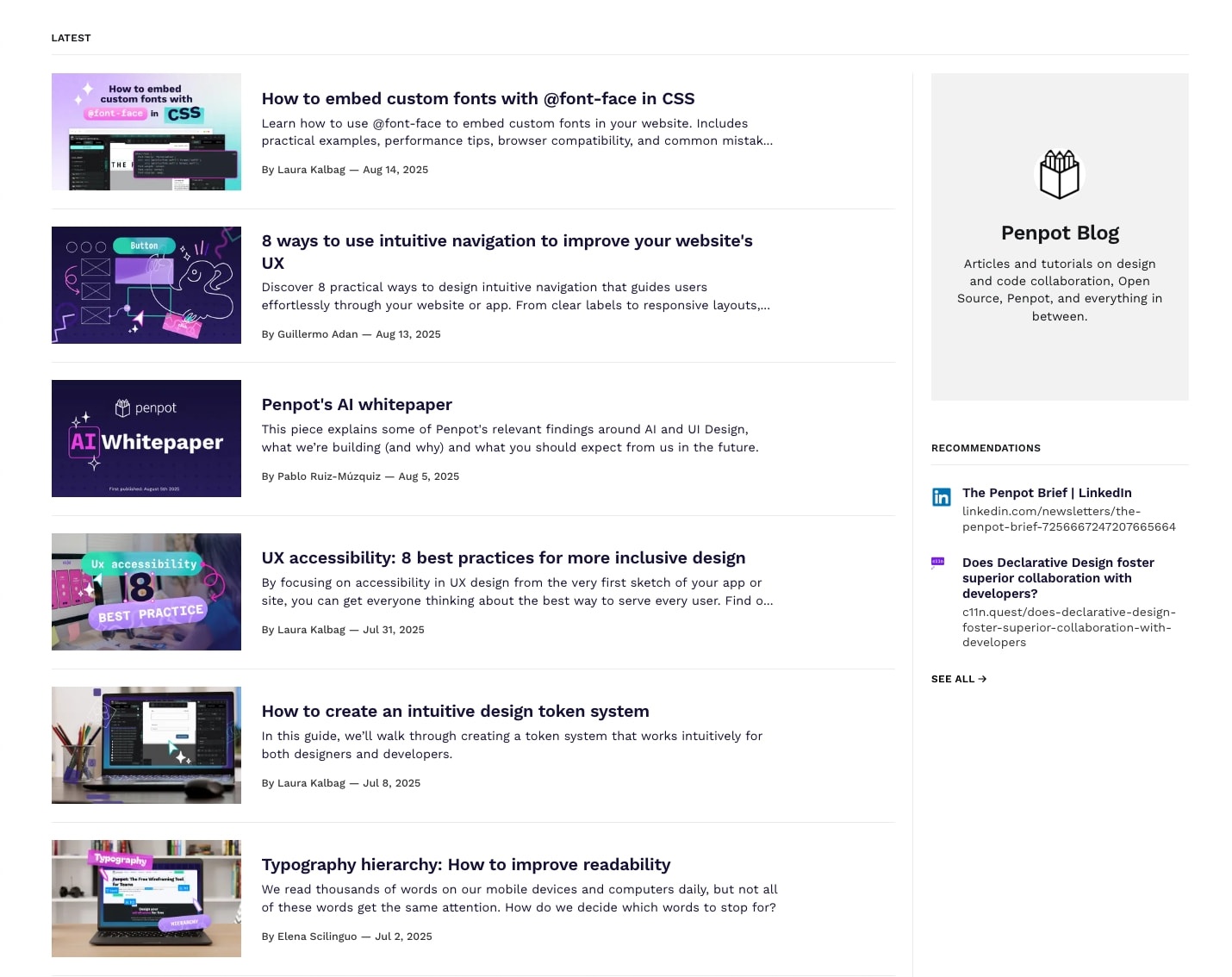Click excerpt 'This piece explains some of Penpot's relevant findings'
This screenshot has height=977, width=1232.
click(x=510, y=439)
